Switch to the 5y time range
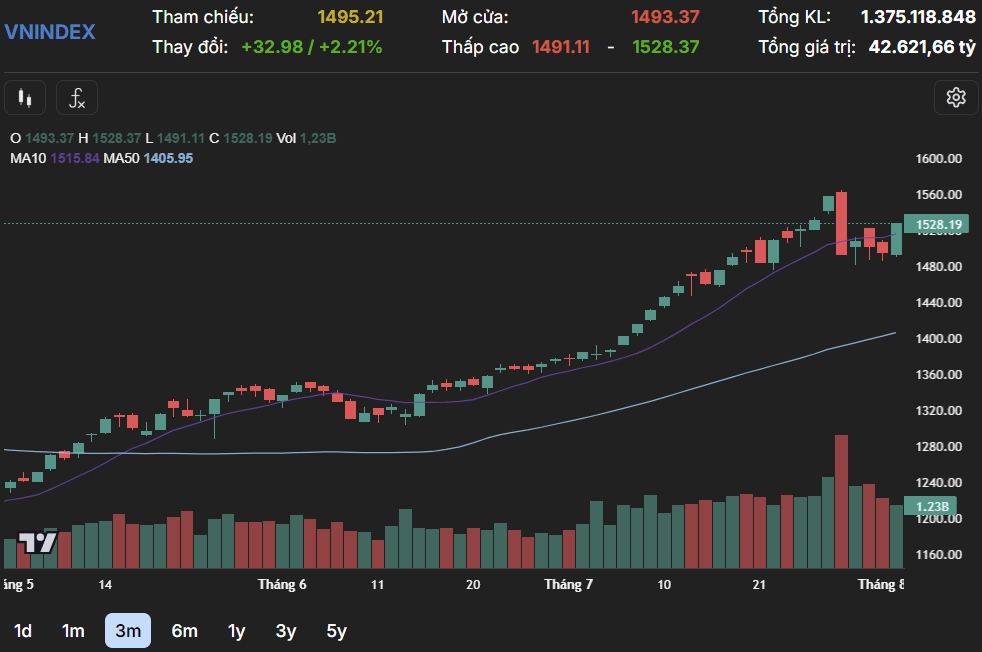982x652 pixels. tap(336, 631)
